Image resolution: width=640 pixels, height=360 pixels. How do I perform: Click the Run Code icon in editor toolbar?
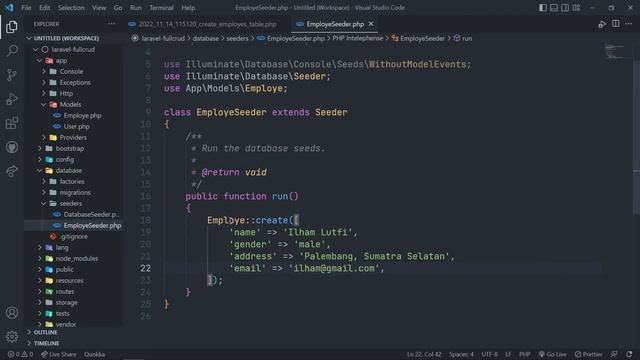coord(602,24)
